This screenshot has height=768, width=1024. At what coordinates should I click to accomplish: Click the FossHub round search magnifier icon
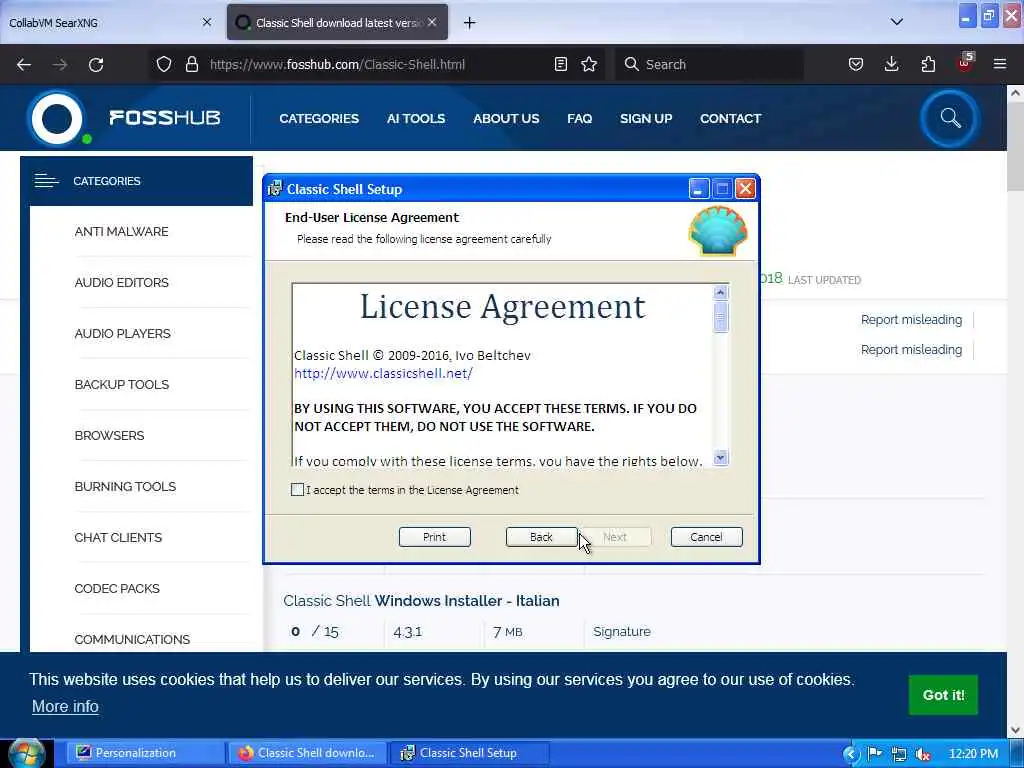tap(950, 118)
